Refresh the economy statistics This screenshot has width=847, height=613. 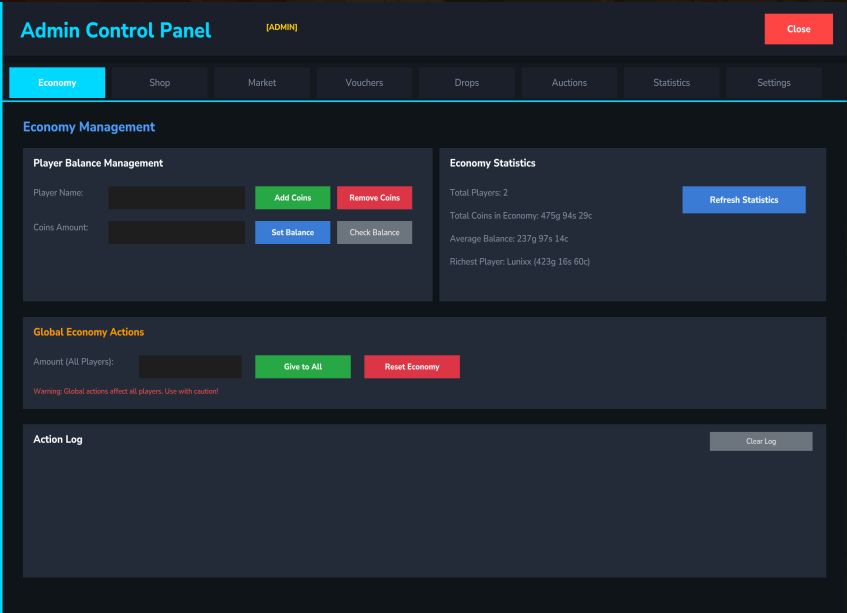pos(743,200)
